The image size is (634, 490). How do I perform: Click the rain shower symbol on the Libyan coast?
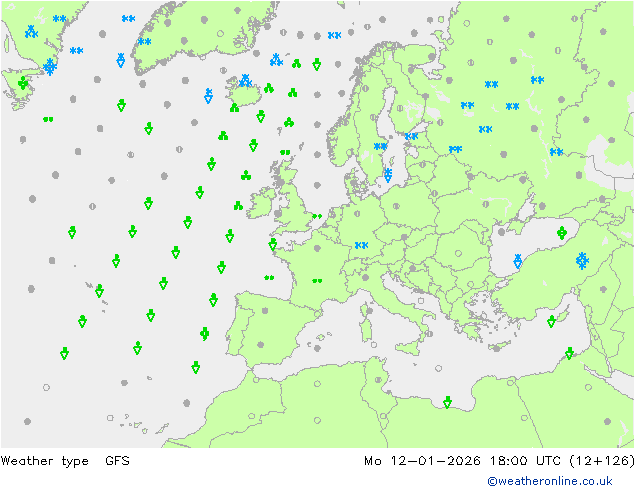tap(447, 402)
